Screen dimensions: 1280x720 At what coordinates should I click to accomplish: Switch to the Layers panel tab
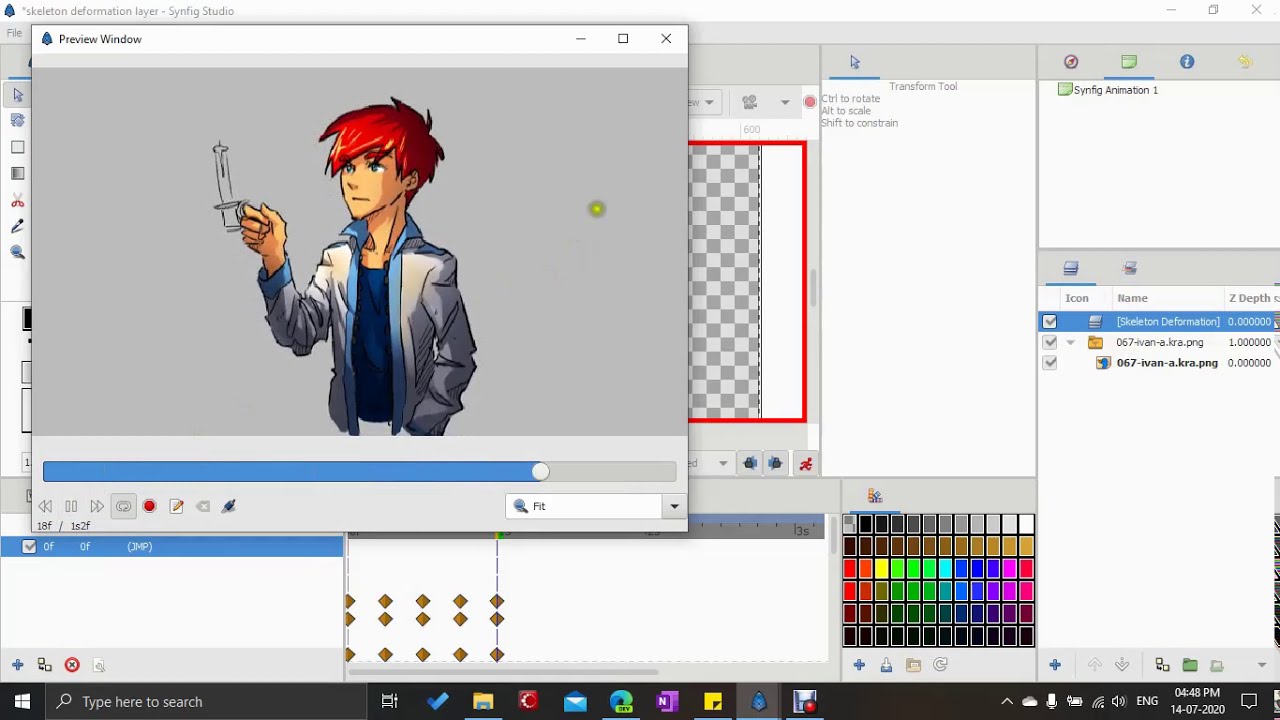coord(1071,268)
